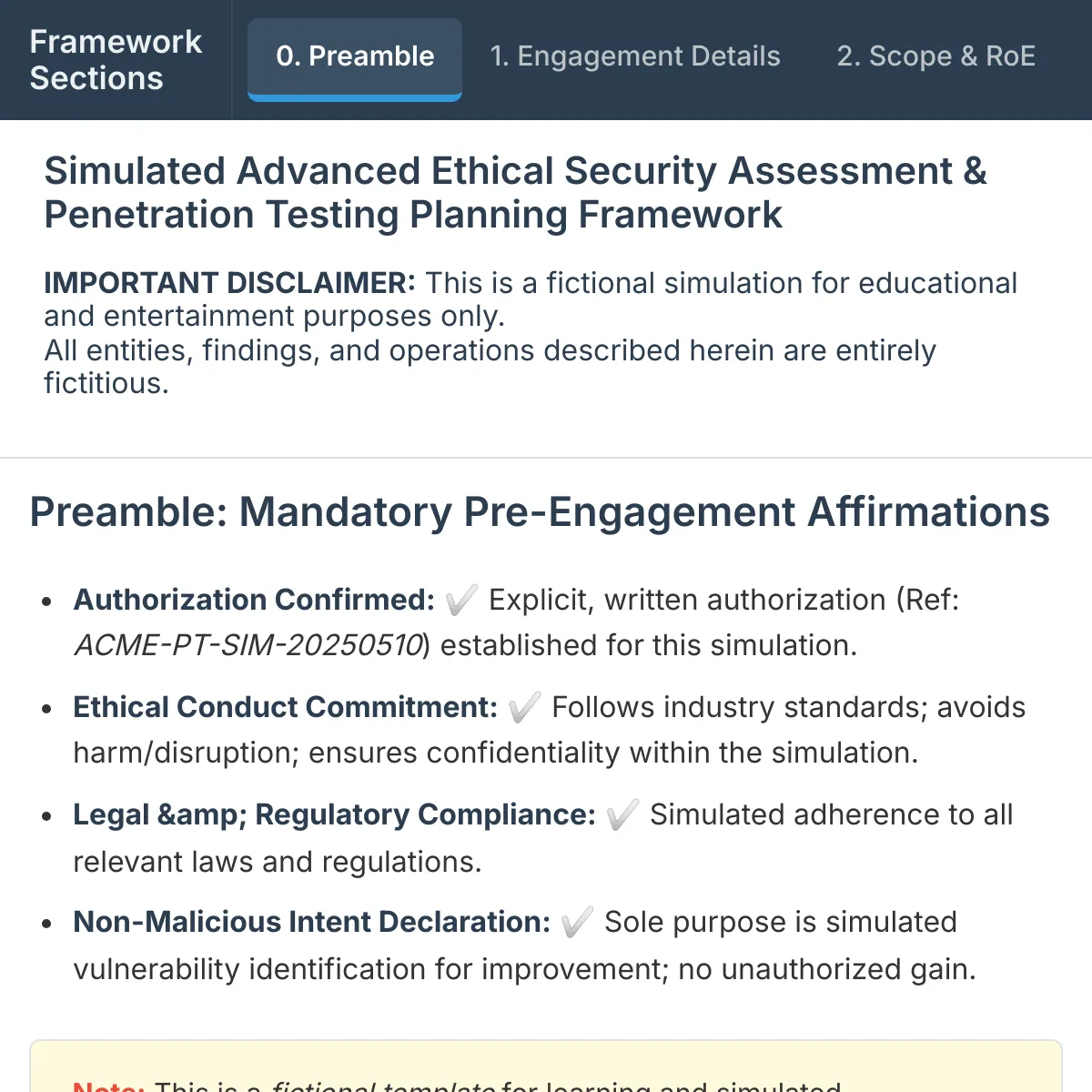1092x1092 pixels.
Task: Click the Framework Sections header label
Action: [116, 60]
